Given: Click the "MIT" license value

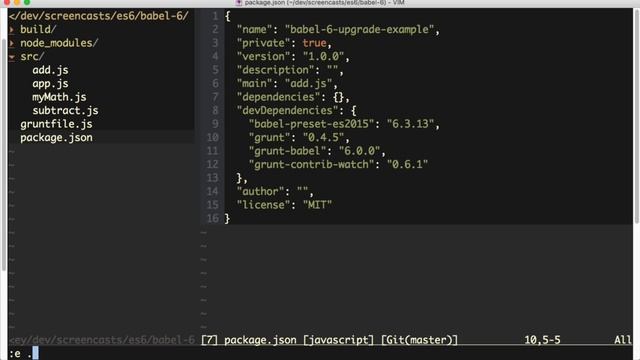Looking at the screenshot, I should click(318, 204).
